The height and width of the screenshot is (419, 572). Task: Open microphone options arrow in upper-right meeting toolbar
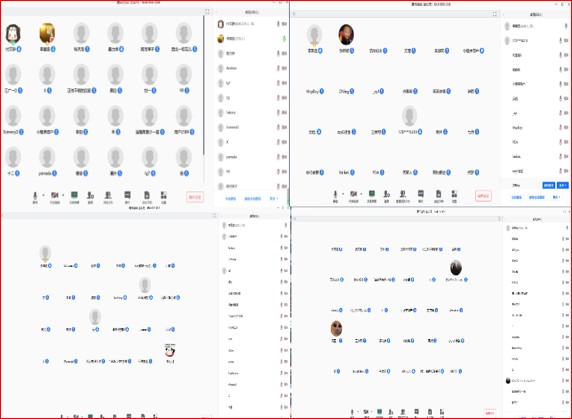tap(343, 194)
